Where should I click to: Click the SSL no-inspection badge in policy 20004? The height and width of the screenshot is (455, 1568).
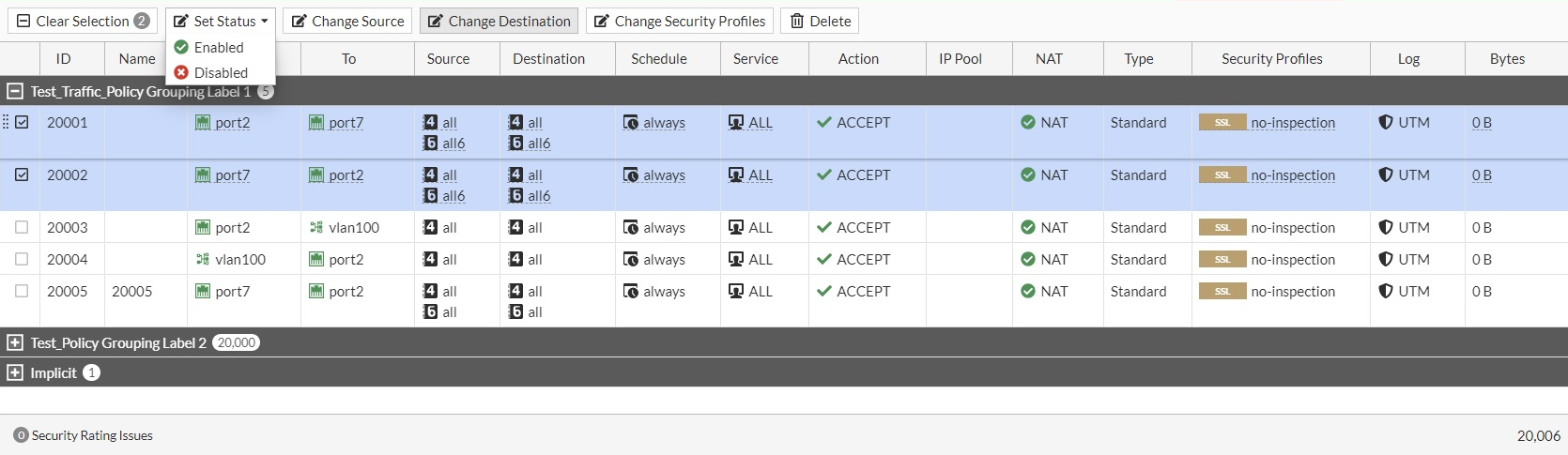1222,260
